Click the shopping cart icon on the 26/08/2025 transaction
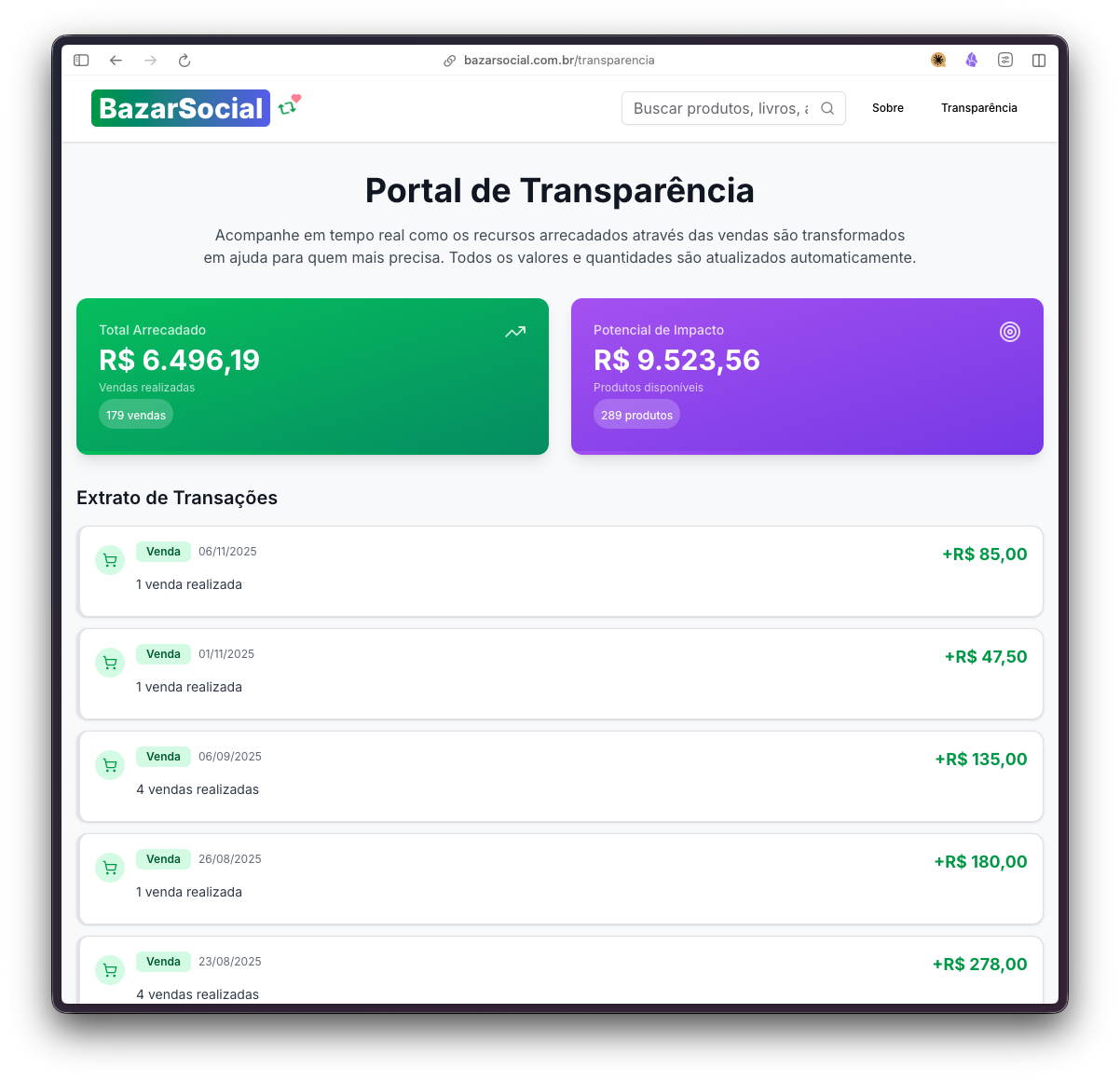This screenshot has height=1082, width=1120. click(110, 868)
